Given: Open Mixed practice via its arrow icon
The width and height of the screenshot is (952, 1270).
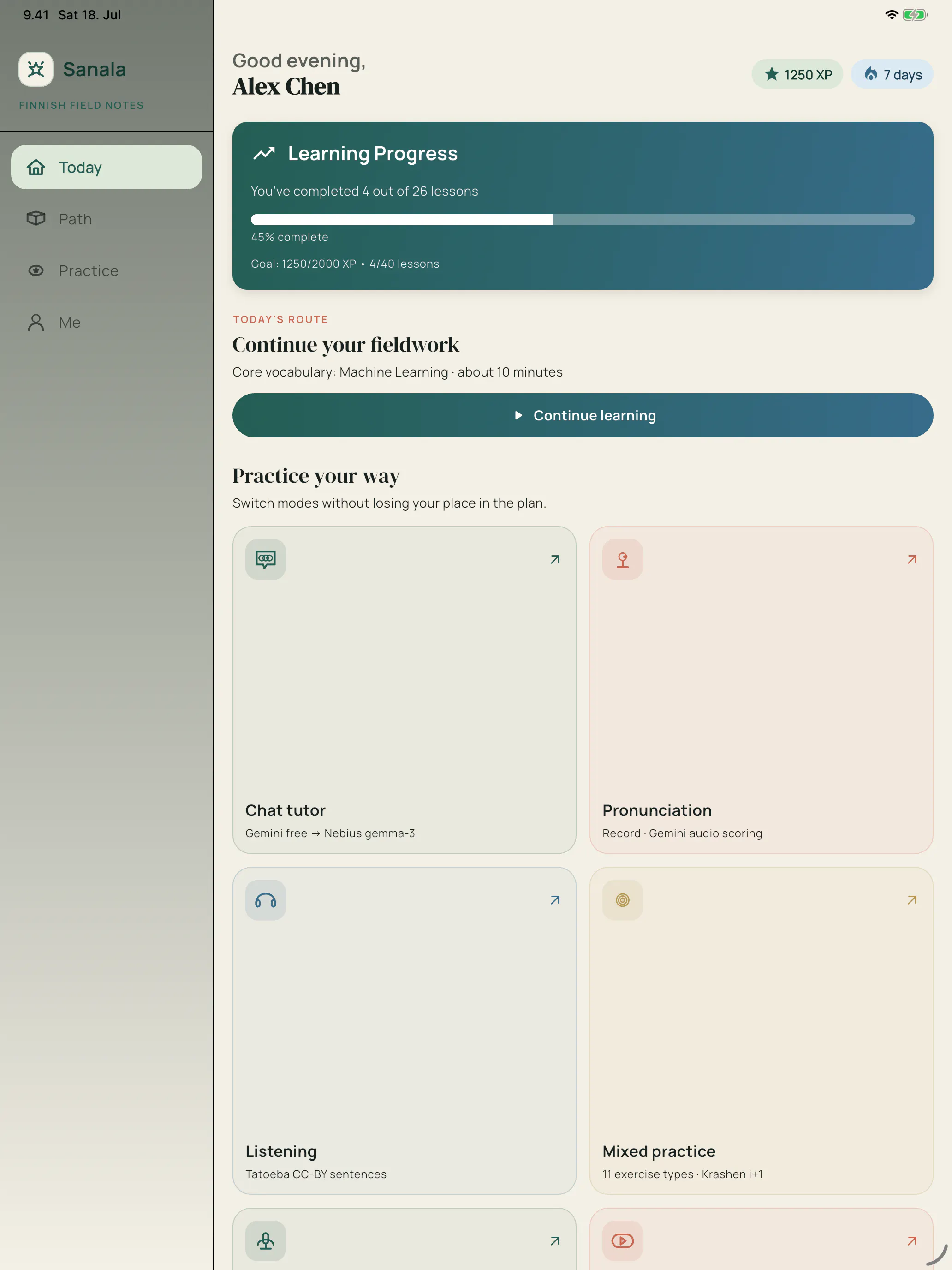Looking at the screenshot, I should [x=912, y=900].
